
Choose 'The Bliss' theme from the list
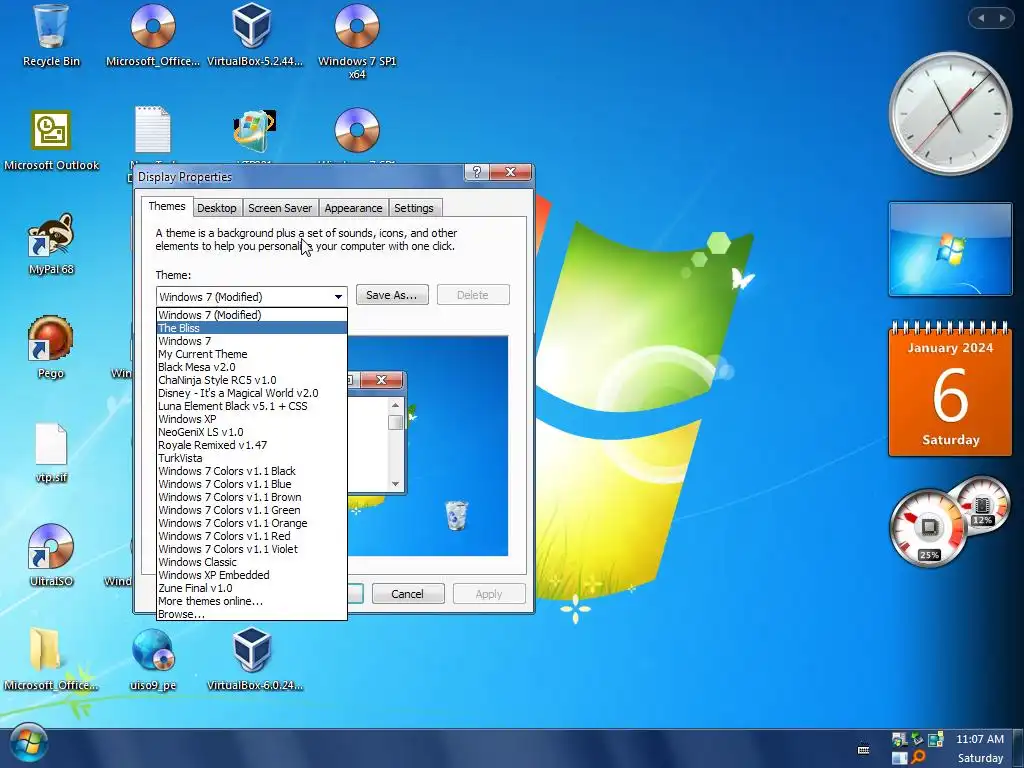(x=251, y=328)
